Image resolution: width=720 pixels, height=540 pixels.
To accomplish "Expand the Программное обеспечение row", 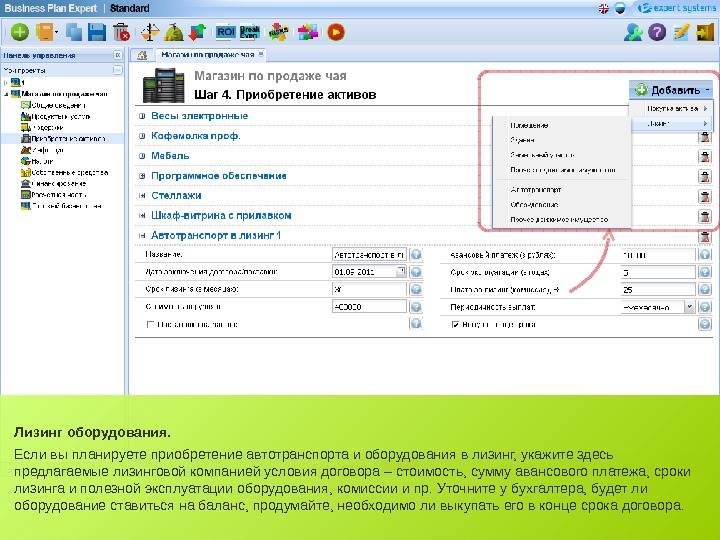I will [x=142, y=176].
